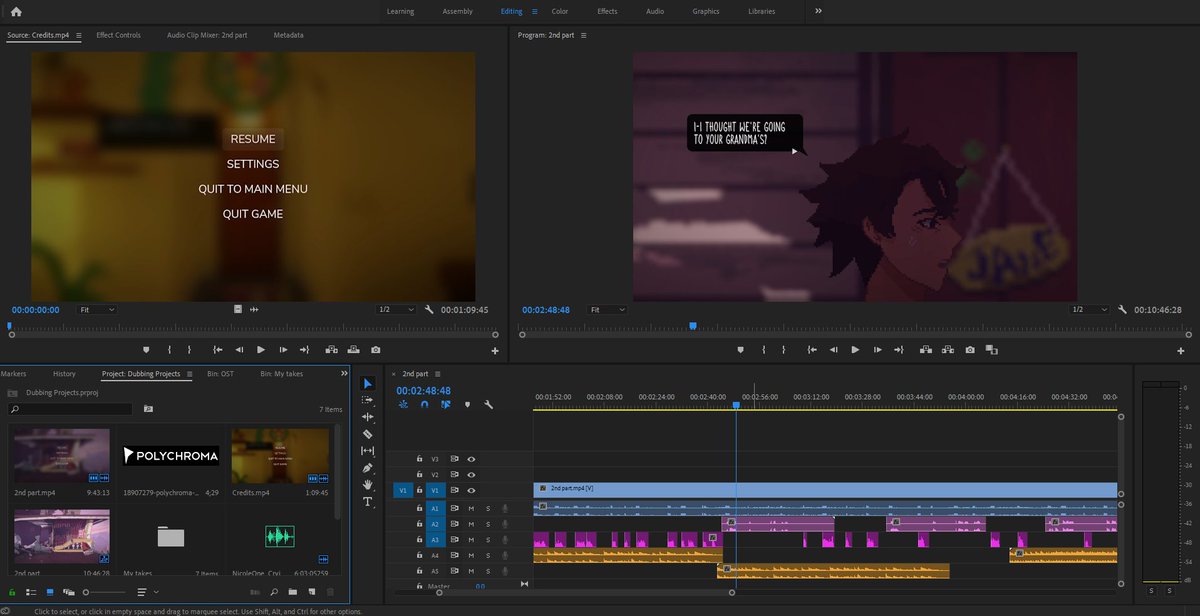Open Program: 2nd part panel menu
This screenshot has height=616, width=1200.
(x=583, y=35)
